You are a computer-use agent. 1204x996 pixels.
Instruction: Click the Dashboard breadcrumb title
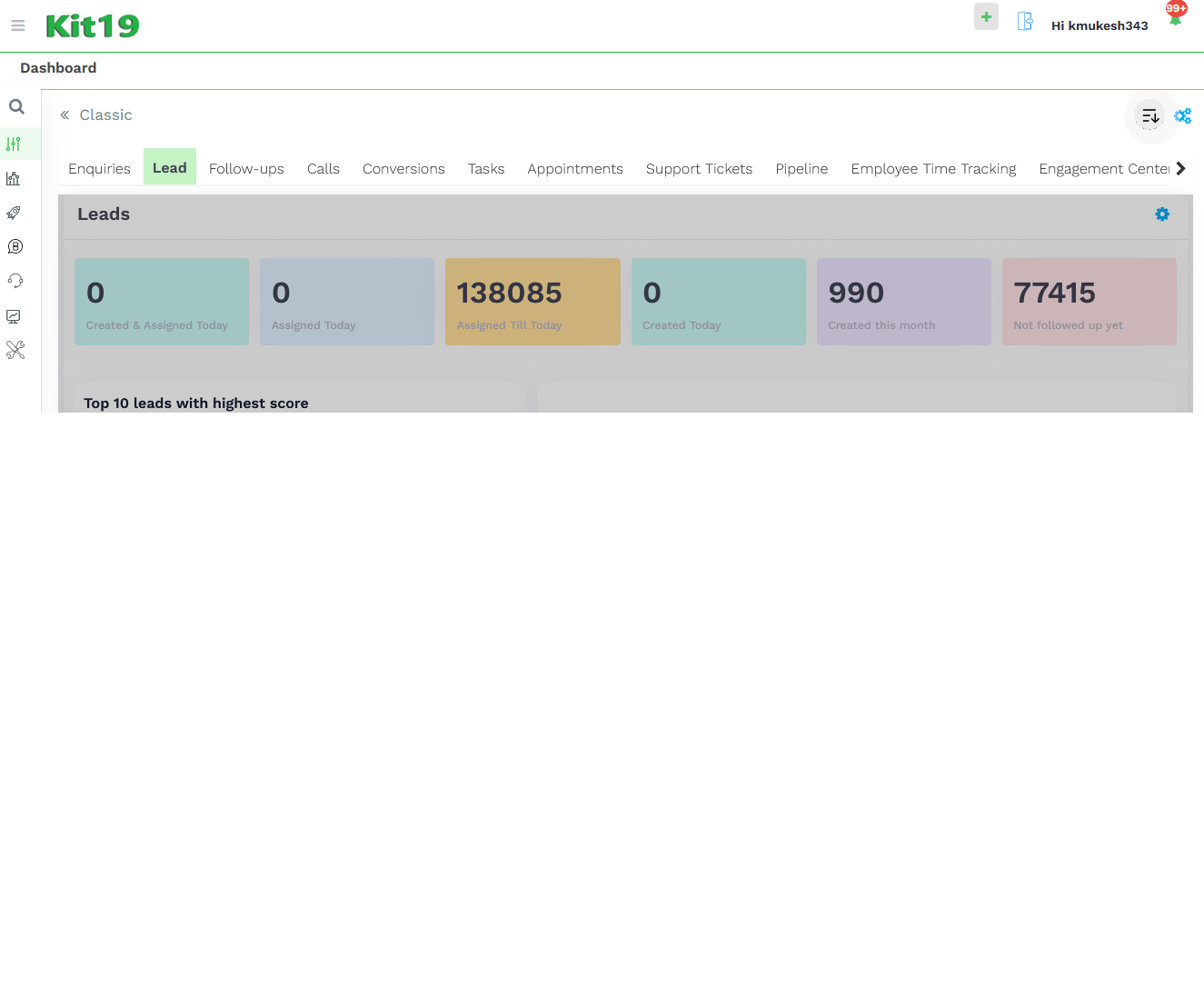[58, 68]
